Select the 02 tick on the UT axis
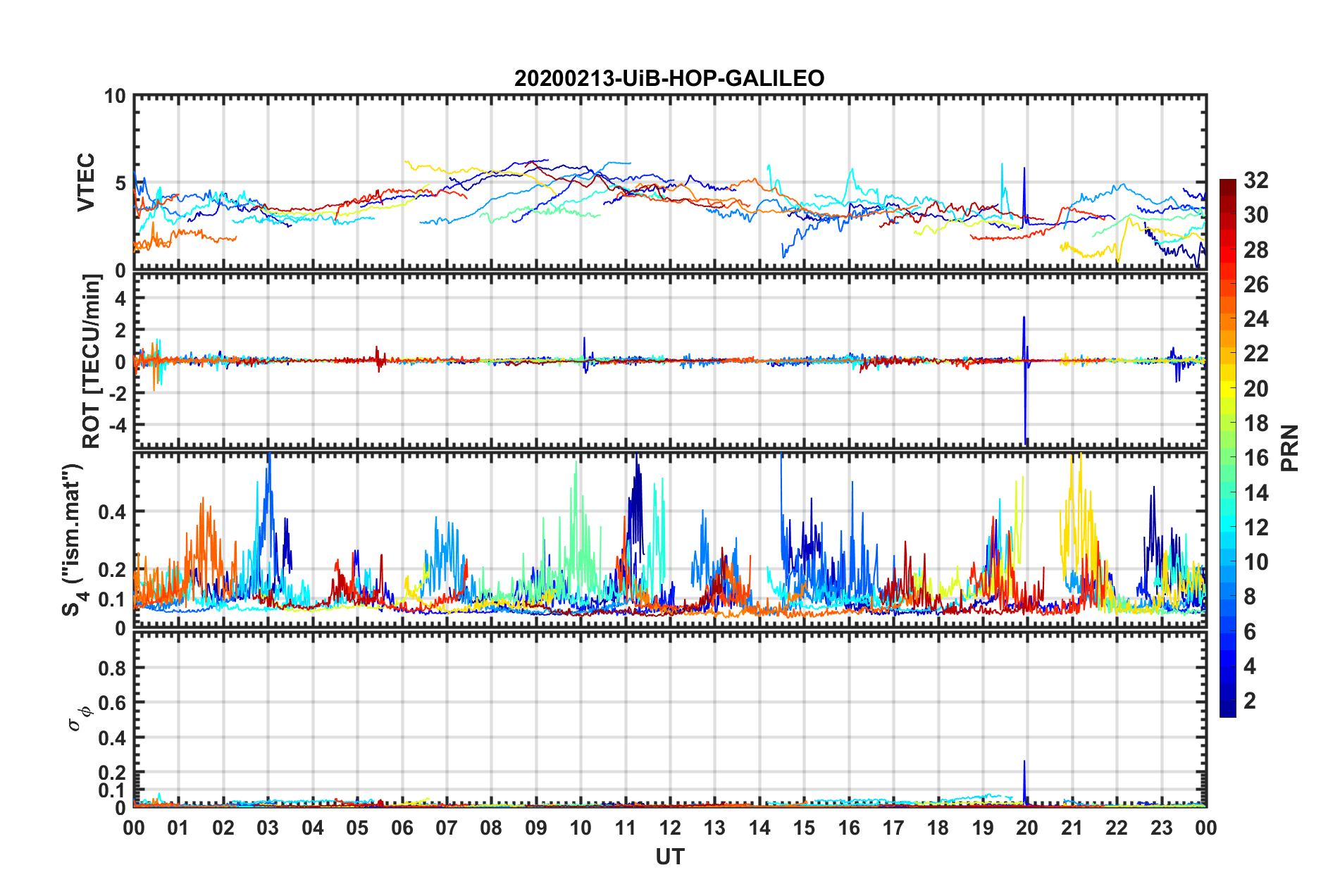 [x=223, y=828]
